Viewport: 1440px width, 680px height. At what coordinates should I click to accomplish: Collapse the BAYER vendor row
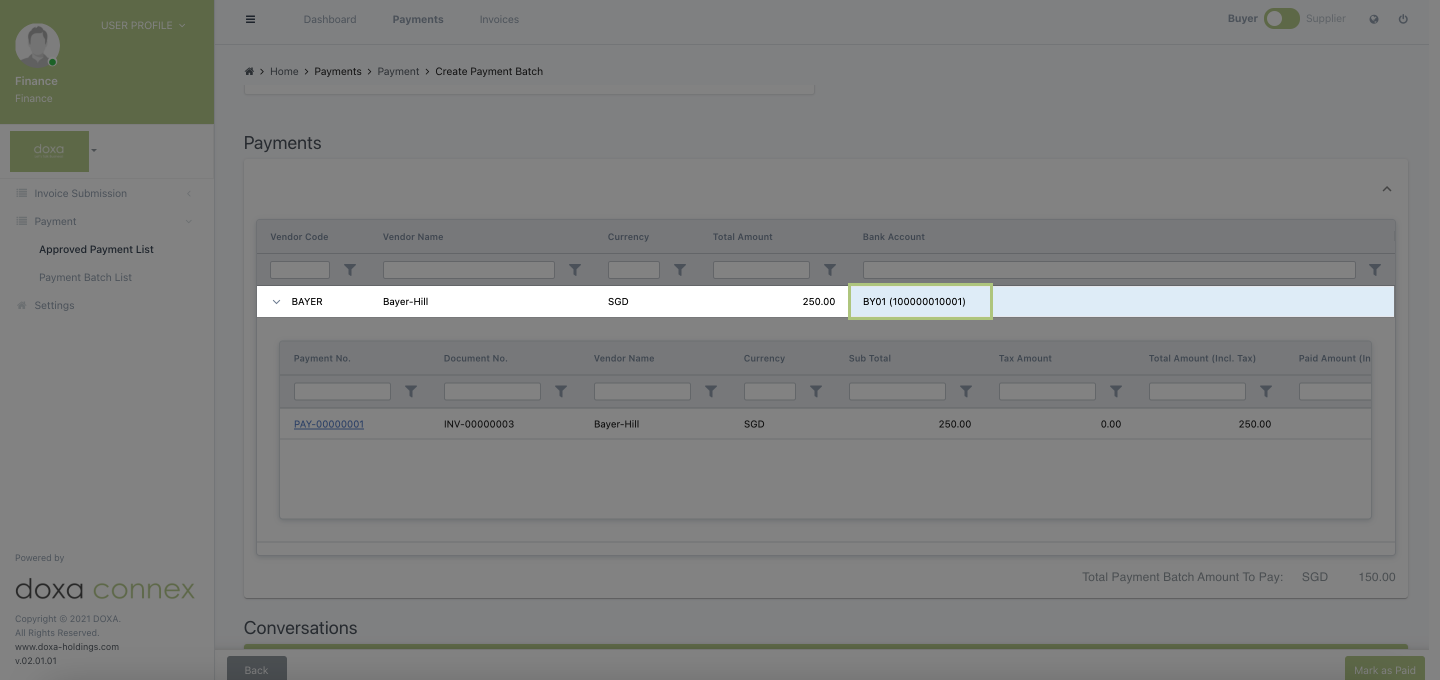point(277,302)
